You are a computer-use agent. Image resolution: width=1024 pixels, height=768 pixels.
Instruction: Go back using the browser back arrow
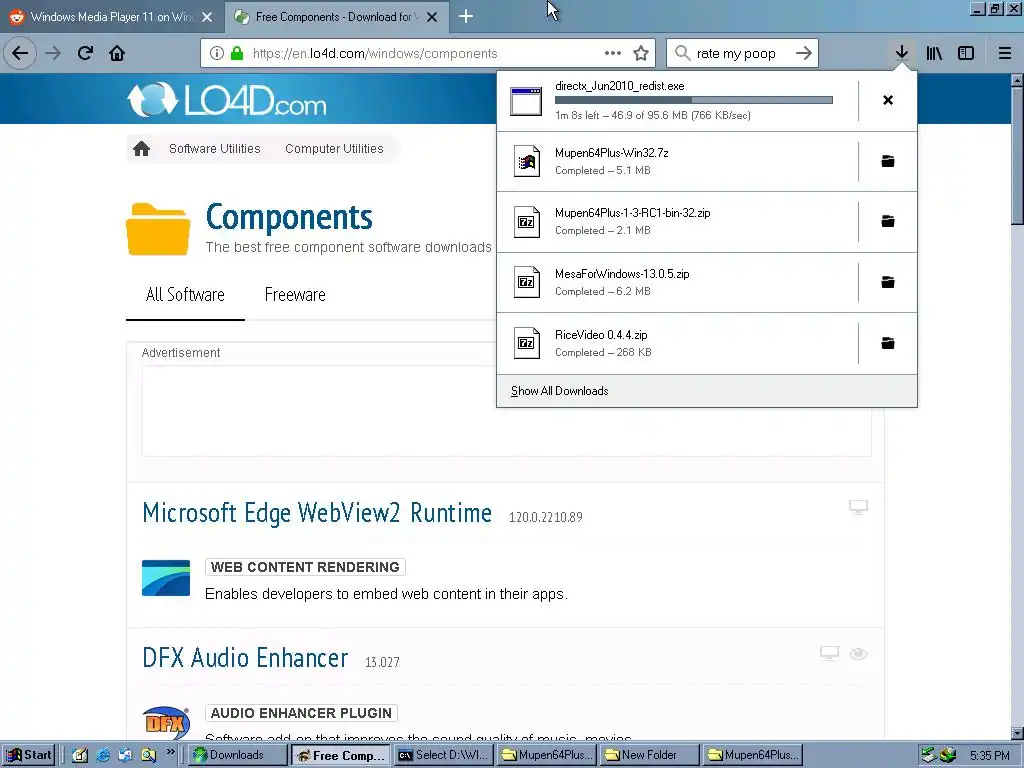20,53
